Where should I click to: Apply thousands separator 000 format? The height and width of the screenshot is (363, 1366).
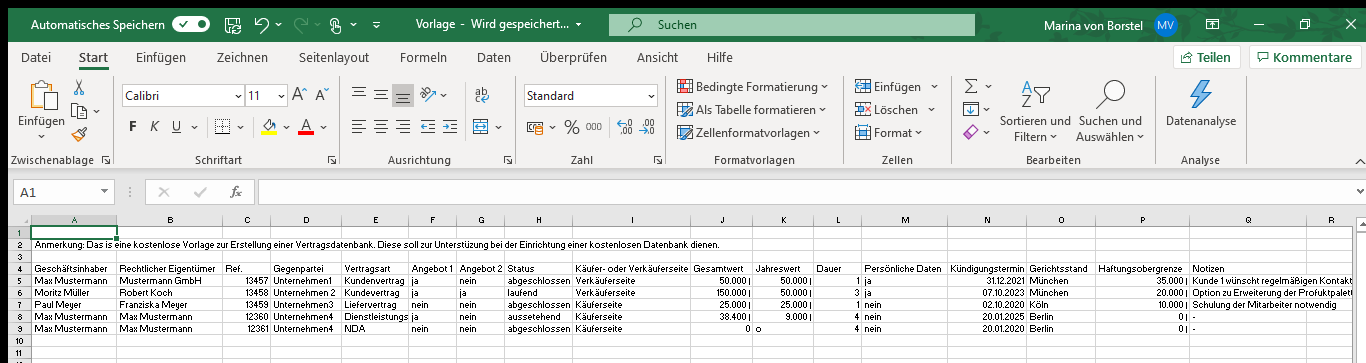click(x=594, y=127)
